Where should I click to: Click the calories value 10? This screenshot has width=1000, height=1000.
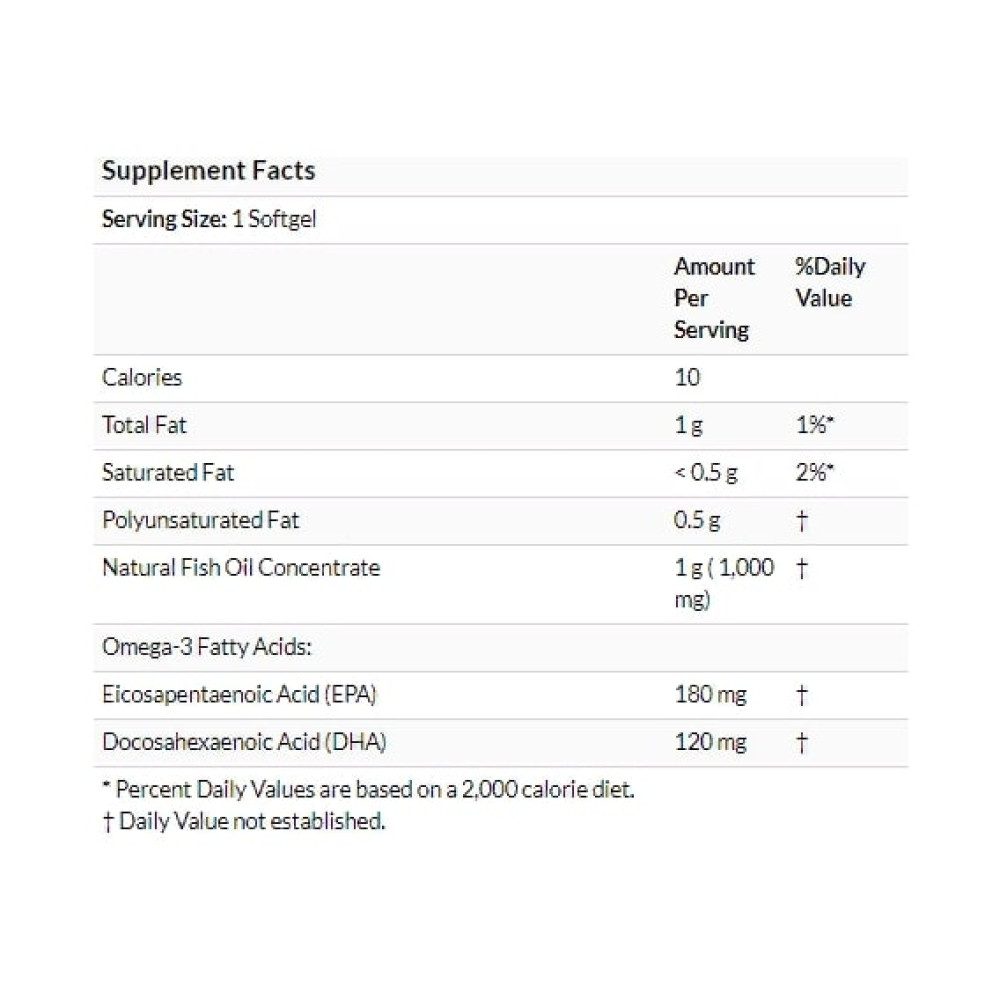(x=688, y=378)
